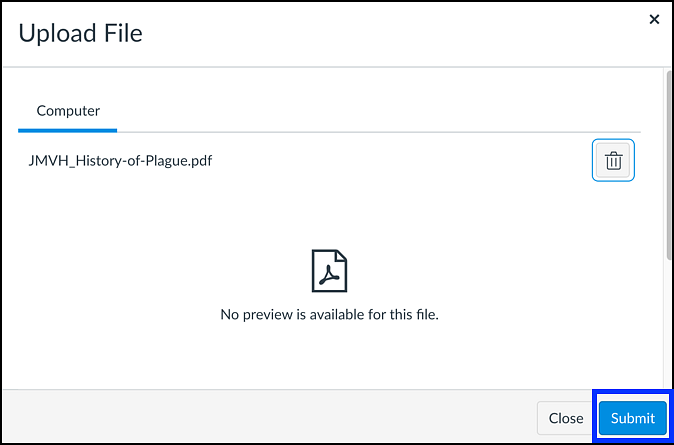The height and width of the screenshot is (445, 674).
Task: Switch to the Computer tab
Action: coord(68,111)
